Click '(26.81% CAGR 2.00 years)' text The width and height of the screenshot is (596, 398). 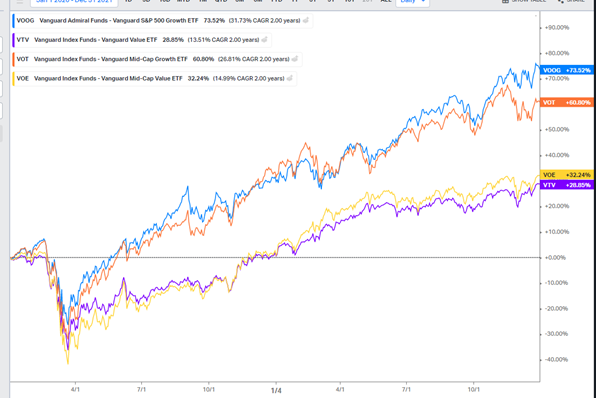click(254, 59)
